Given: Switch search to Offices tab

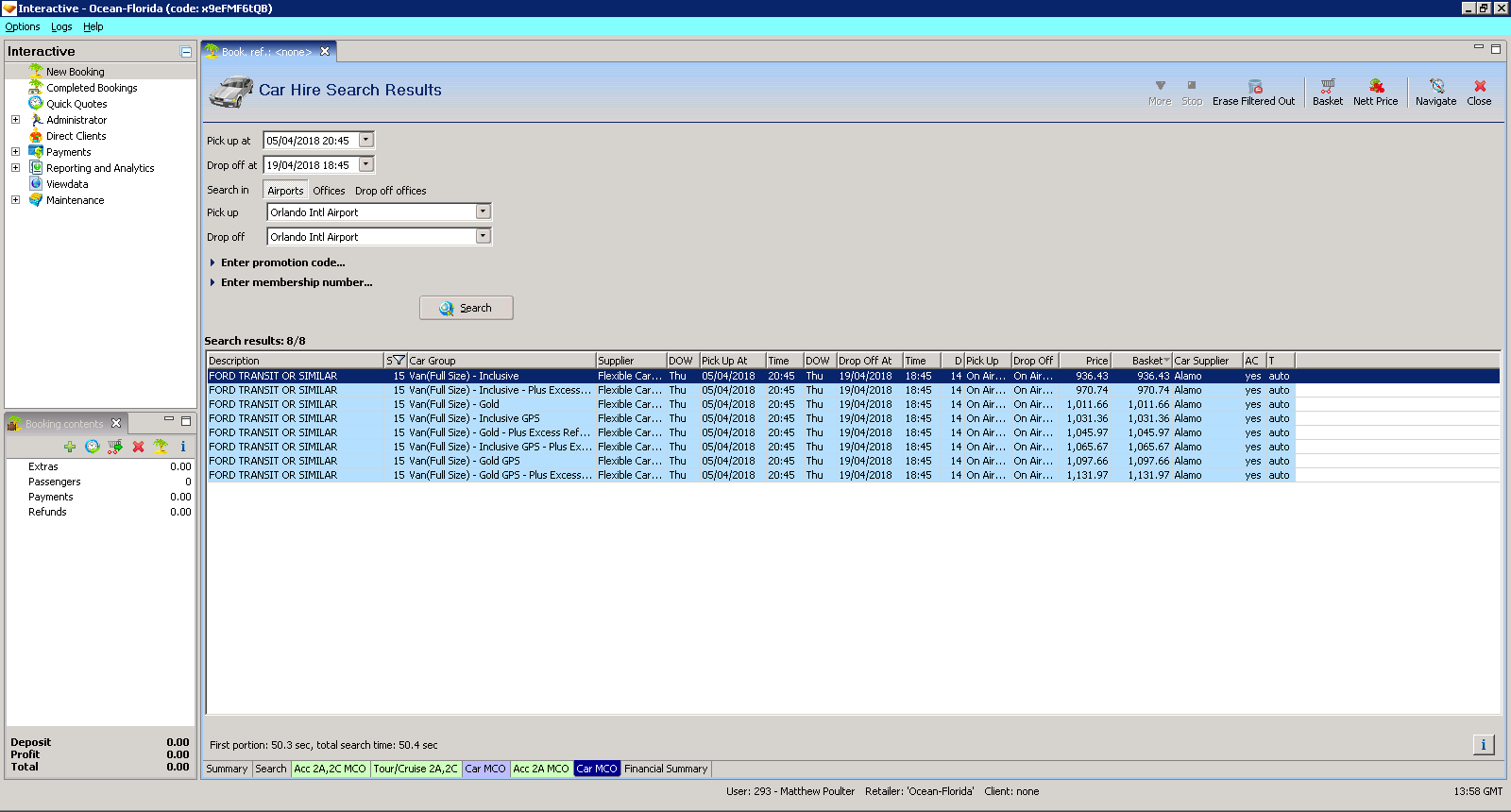Looking at the screenshot, I should [x=329, y=191].
